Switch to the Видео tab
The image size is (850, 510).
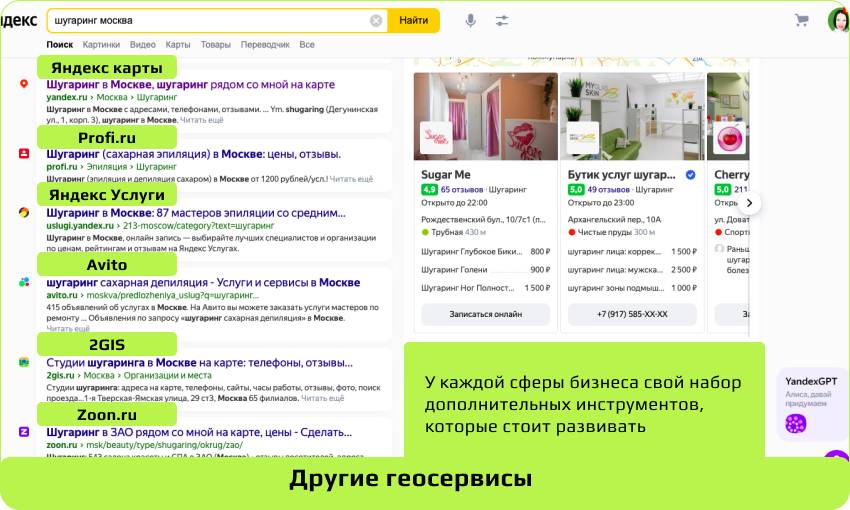pyautogui.click(x=143, y=44)
